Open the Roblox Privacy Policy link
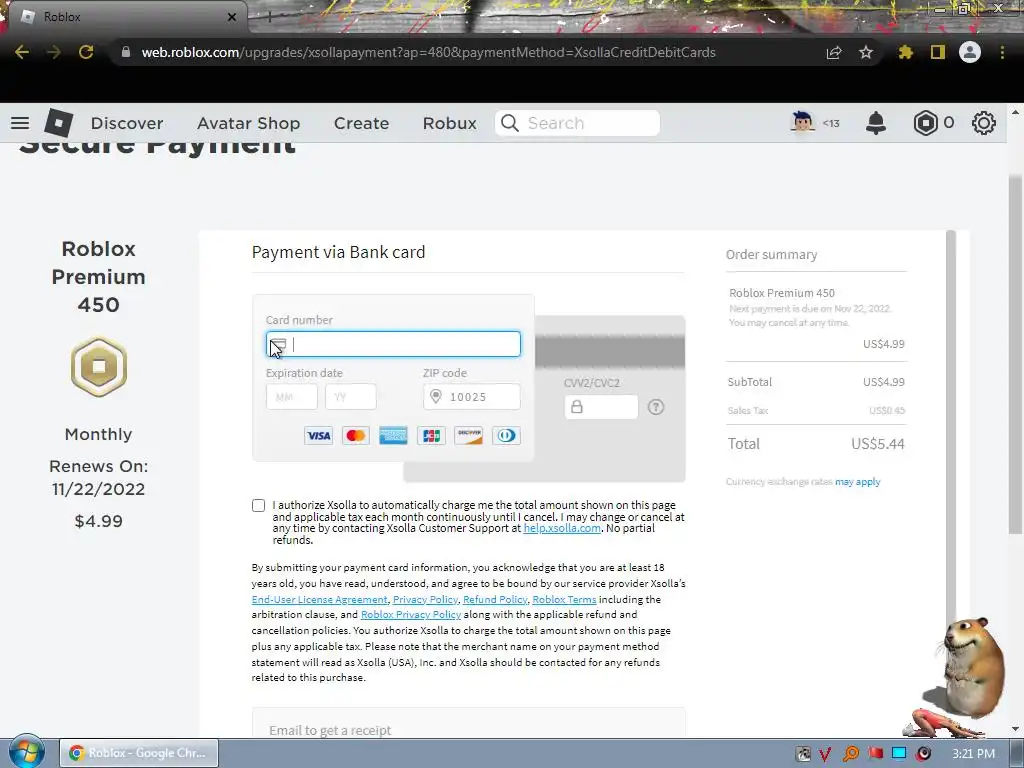1024x768 pixels. point(411,615)
